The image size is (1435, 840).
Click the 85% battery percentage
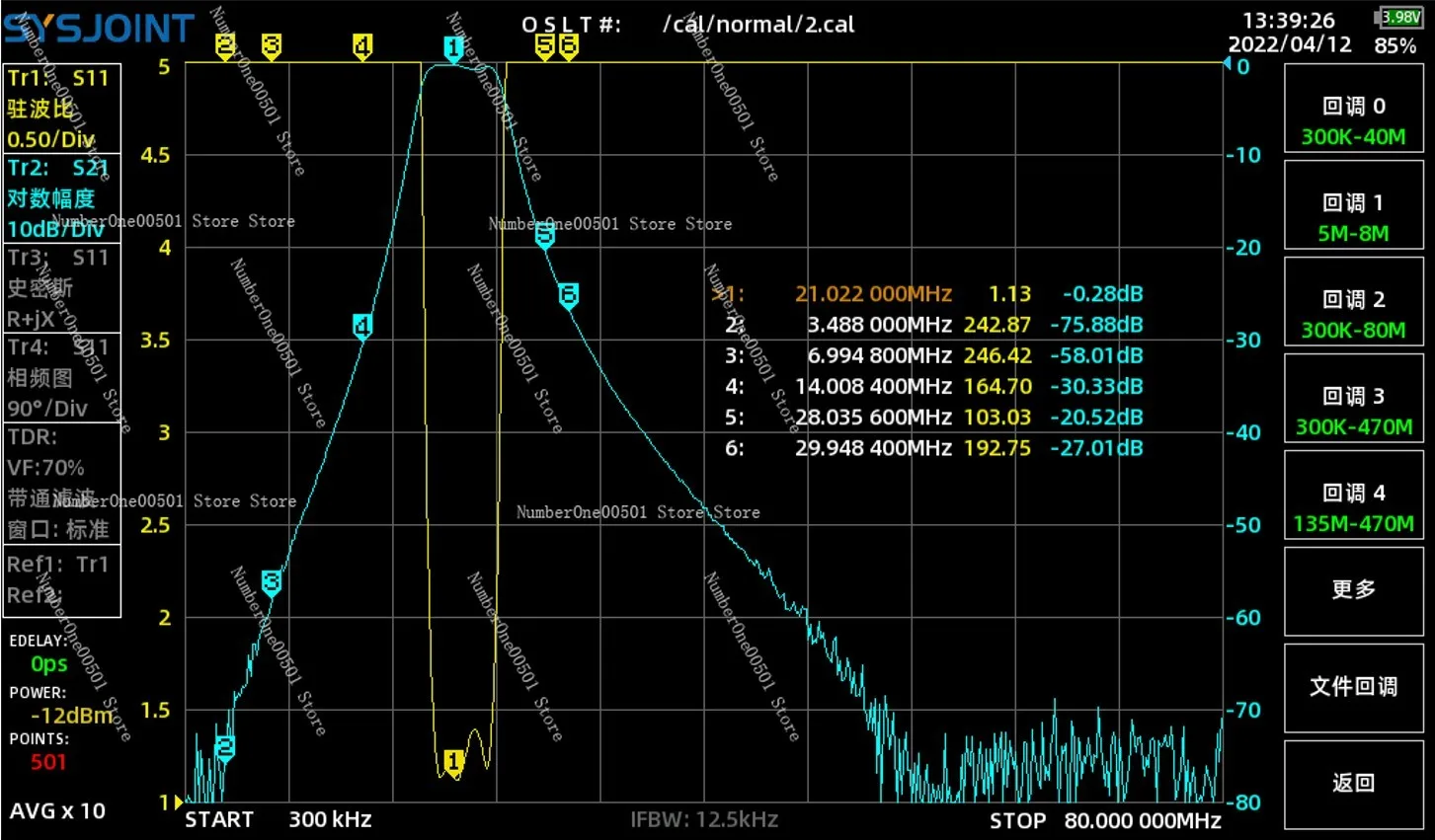(x=1395, y=45)
